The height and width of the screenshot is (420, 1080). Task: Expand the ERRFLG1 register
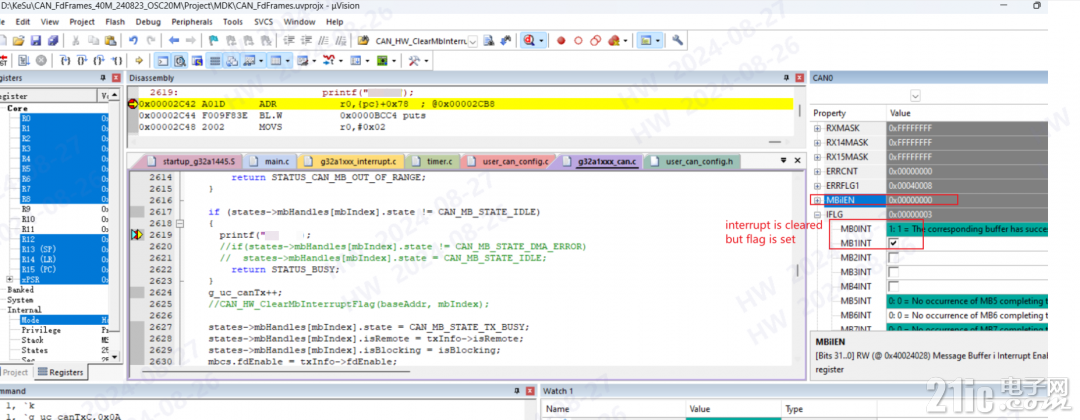(x=818, y=185)
